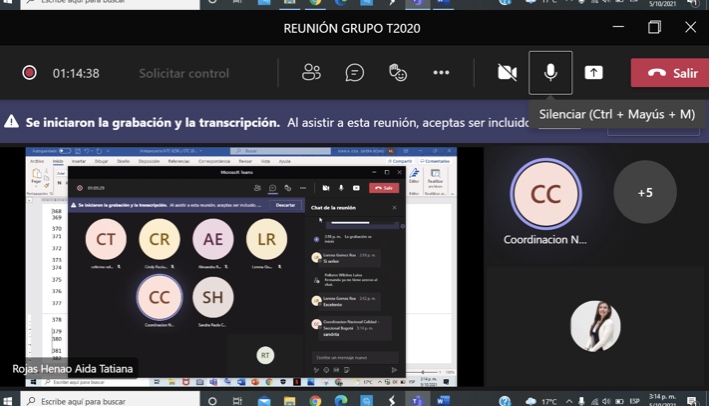Select Referencias tab in shared Word ribbon
713x406 pixels.
click(x=179, y=161)
